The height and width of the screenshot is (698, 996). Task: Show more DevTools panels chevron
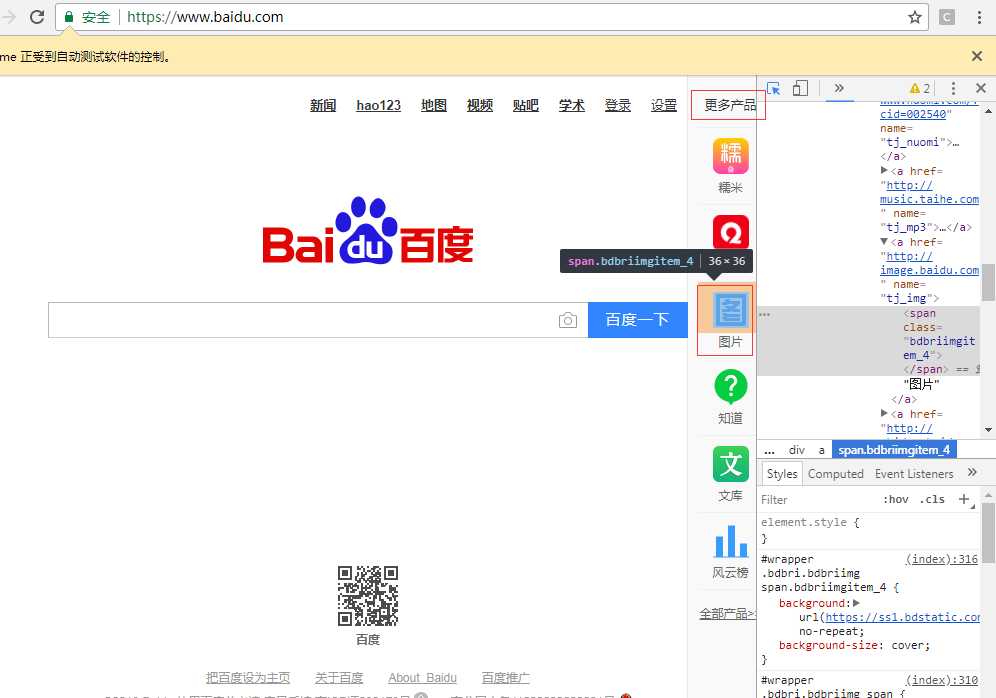[x=839, y=88]
